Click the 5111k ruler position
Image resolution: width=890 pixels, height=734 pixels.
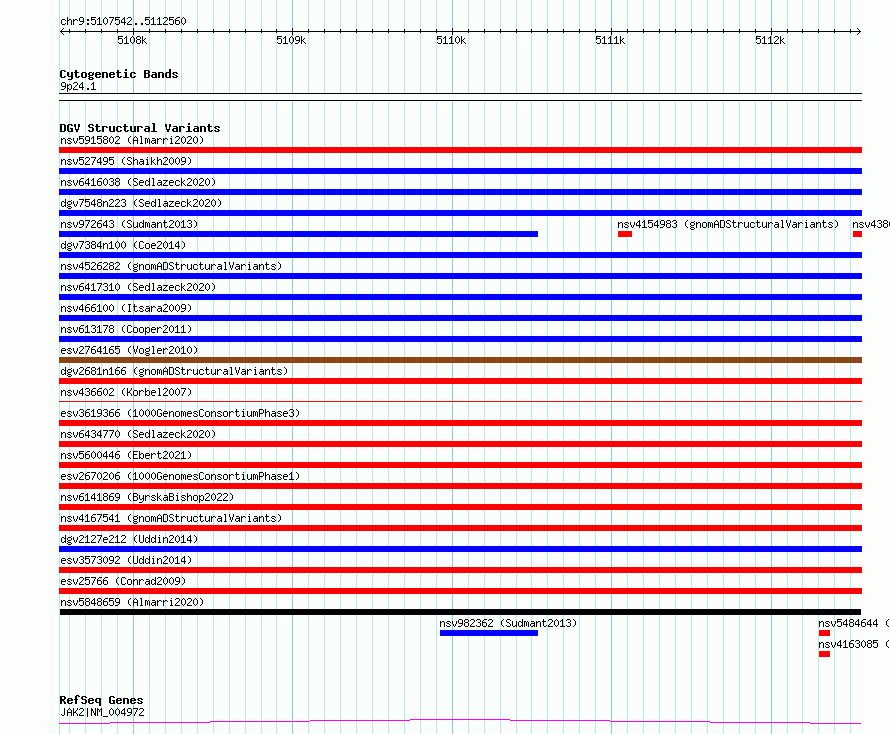[610, 40]
